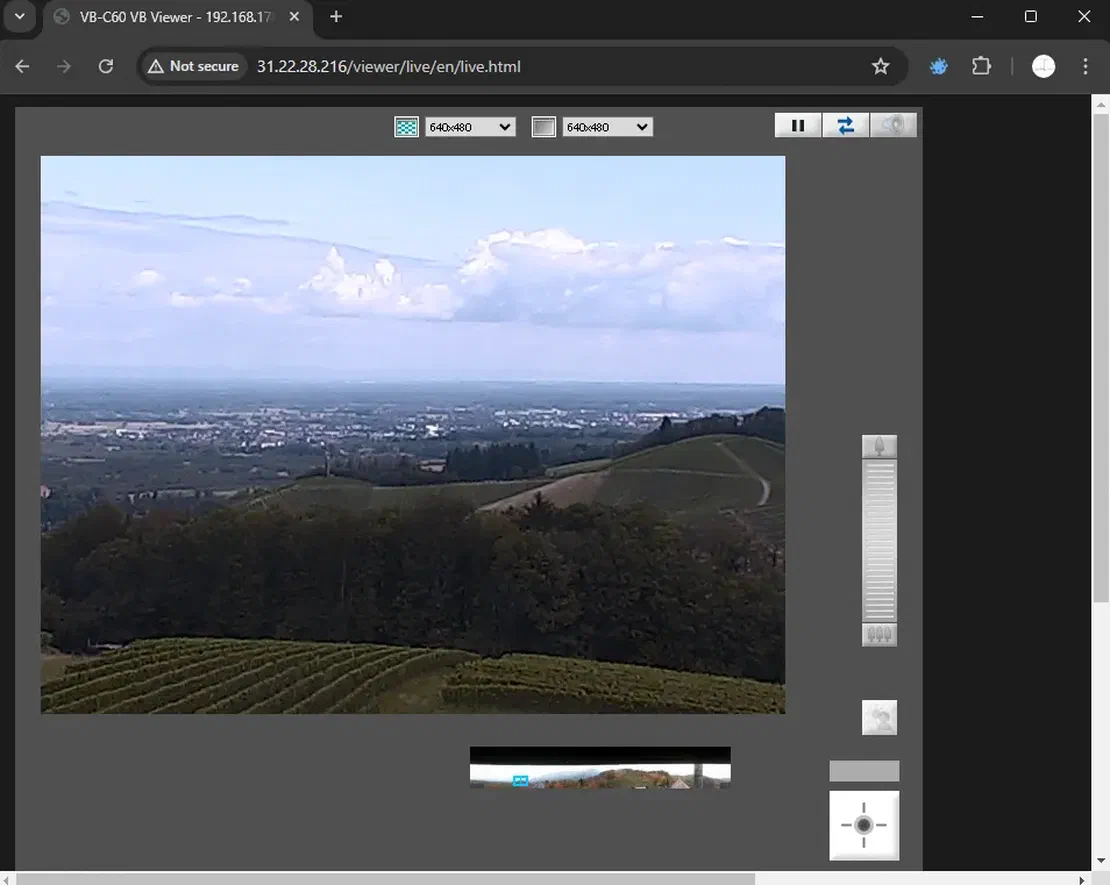Open the second 640x480 resolution dropdown
1110x885 pixels.
pos(607,126)
